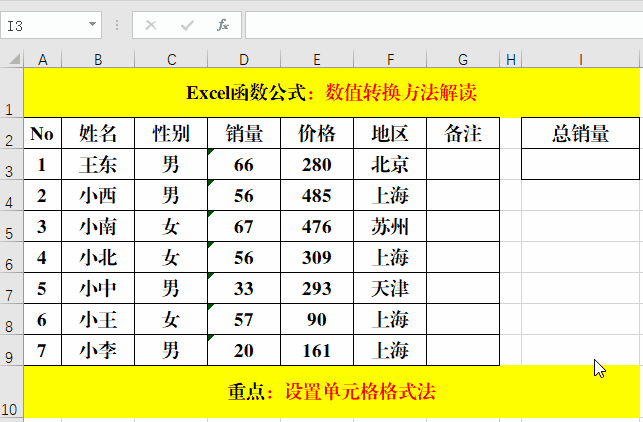This screenshot has width=643, height=422.
Task: Click the name cell '小北'
Action: tap(98, 257)
